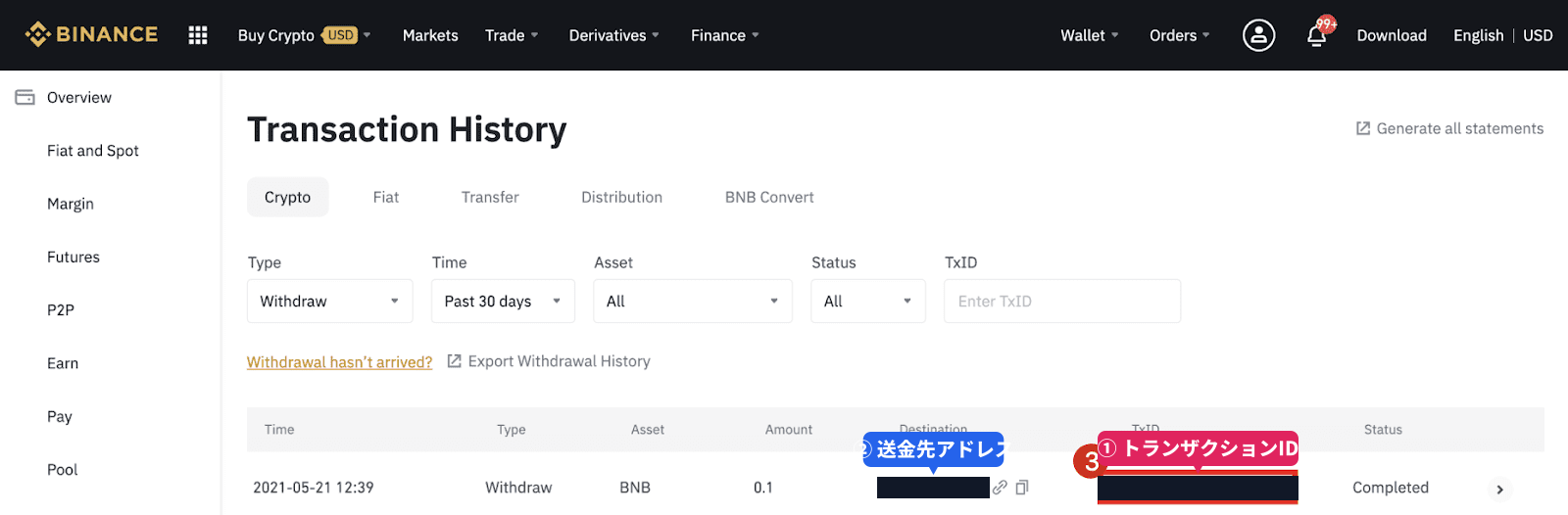Open Earn in the sidebar
This screenshot has width=1568, height=515.
click(63, 363)
